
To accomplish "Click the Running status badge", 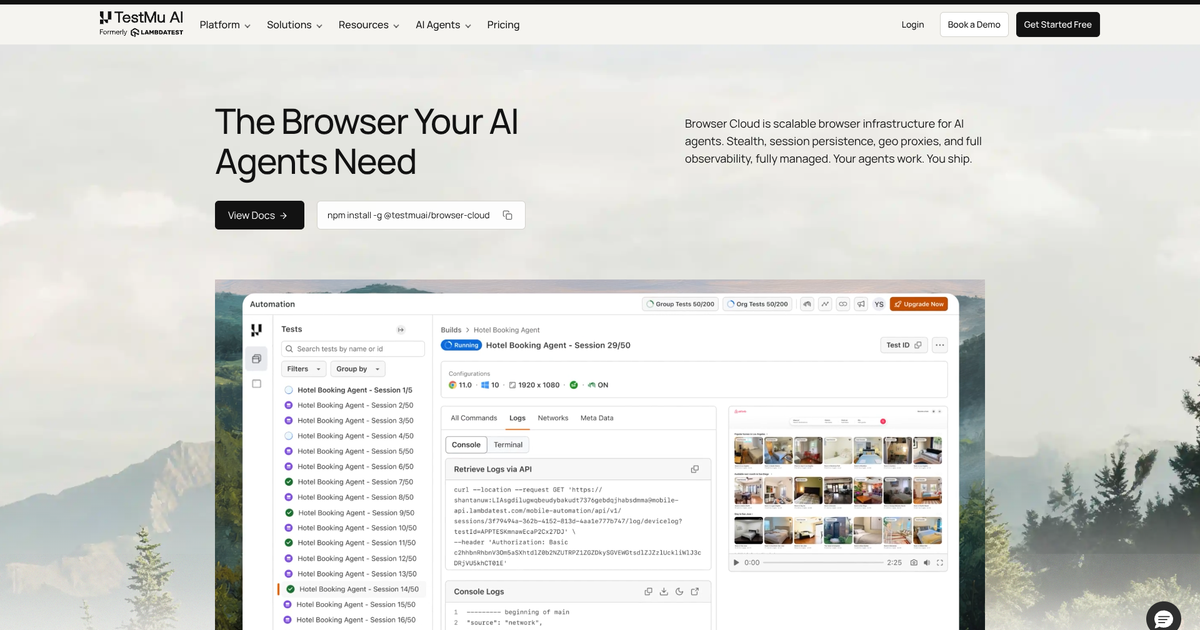I will click(x=461, y=345).
